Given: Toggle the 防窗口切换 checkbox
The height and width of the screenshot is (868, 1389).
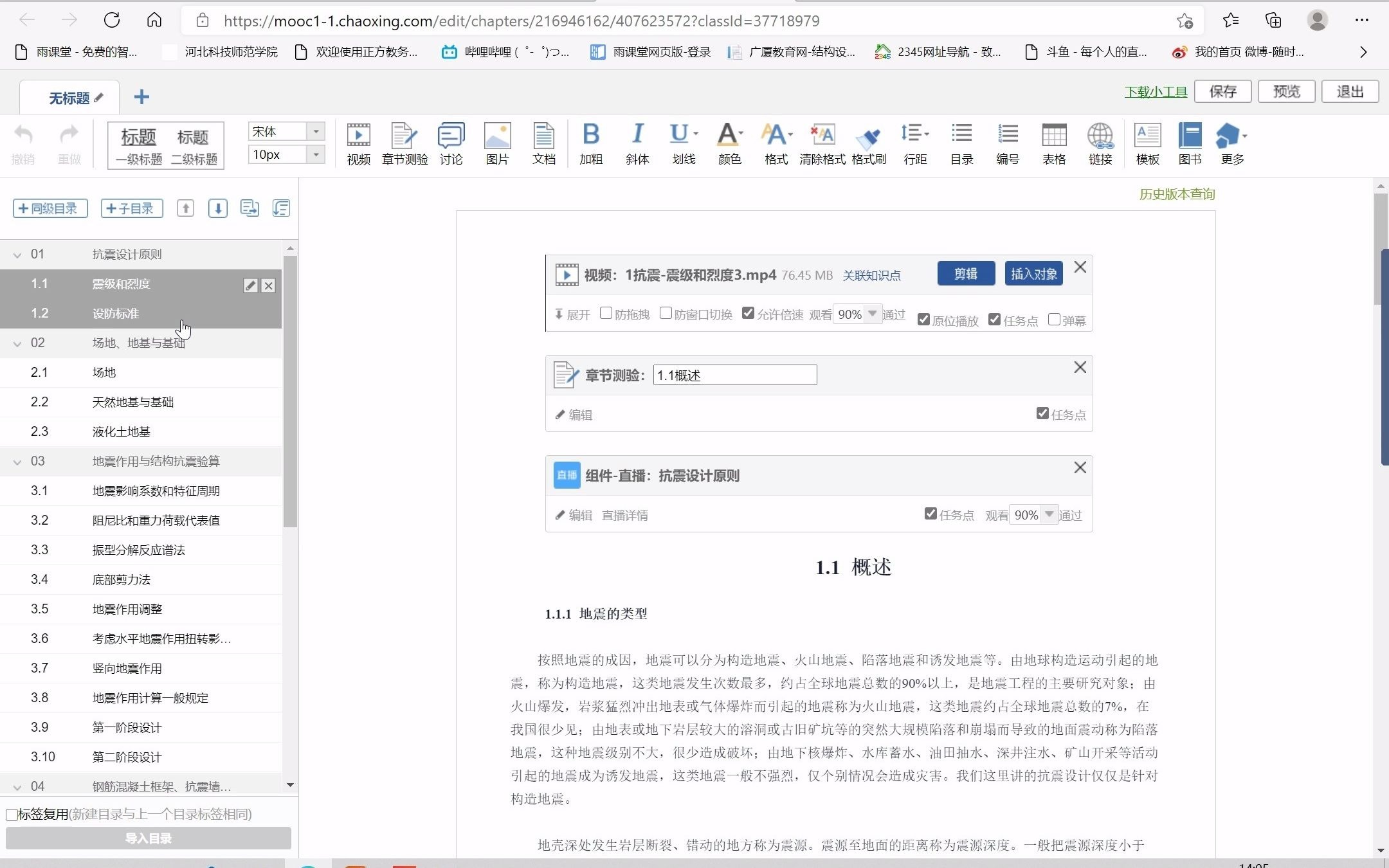Looking at the screenshot, I should (x=666, y=313).
